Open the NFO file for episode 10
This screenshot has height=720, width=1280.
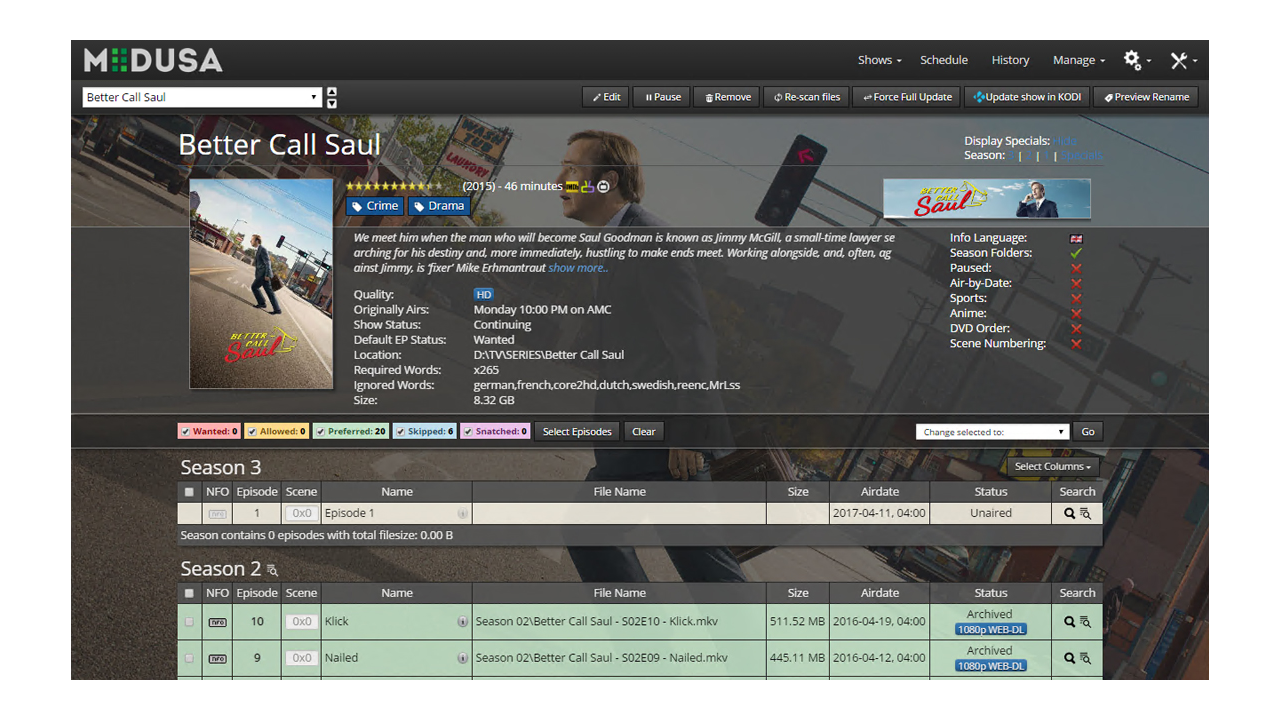click(217, 621)
